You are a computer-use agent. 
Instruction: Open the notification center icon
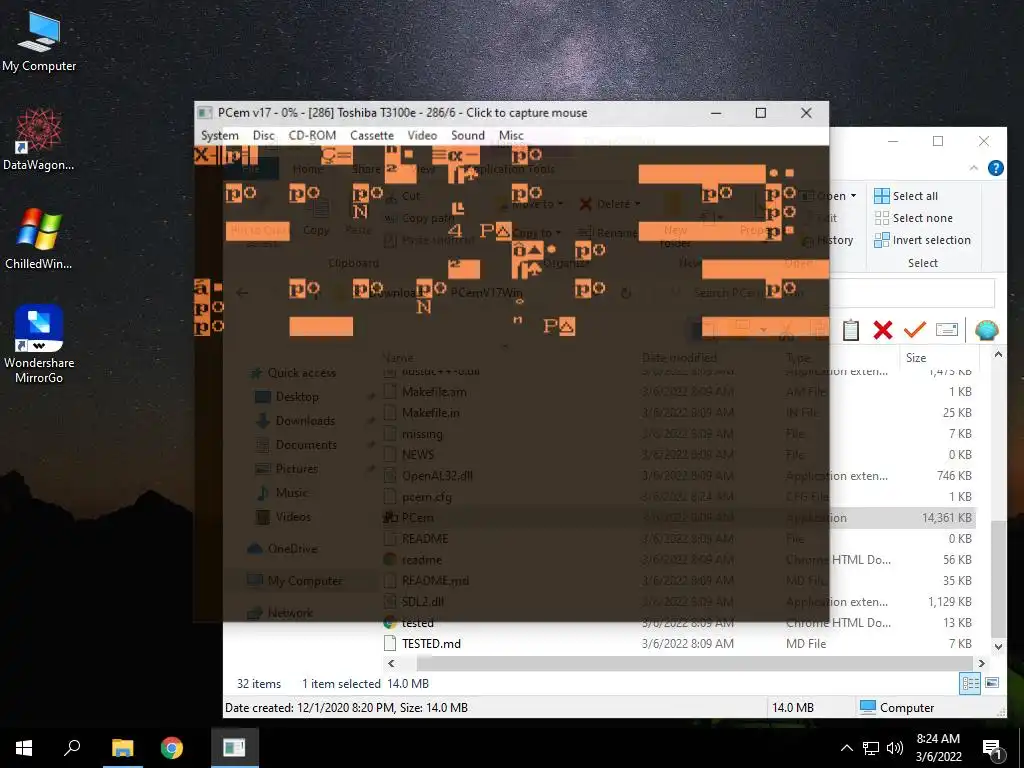992,749
